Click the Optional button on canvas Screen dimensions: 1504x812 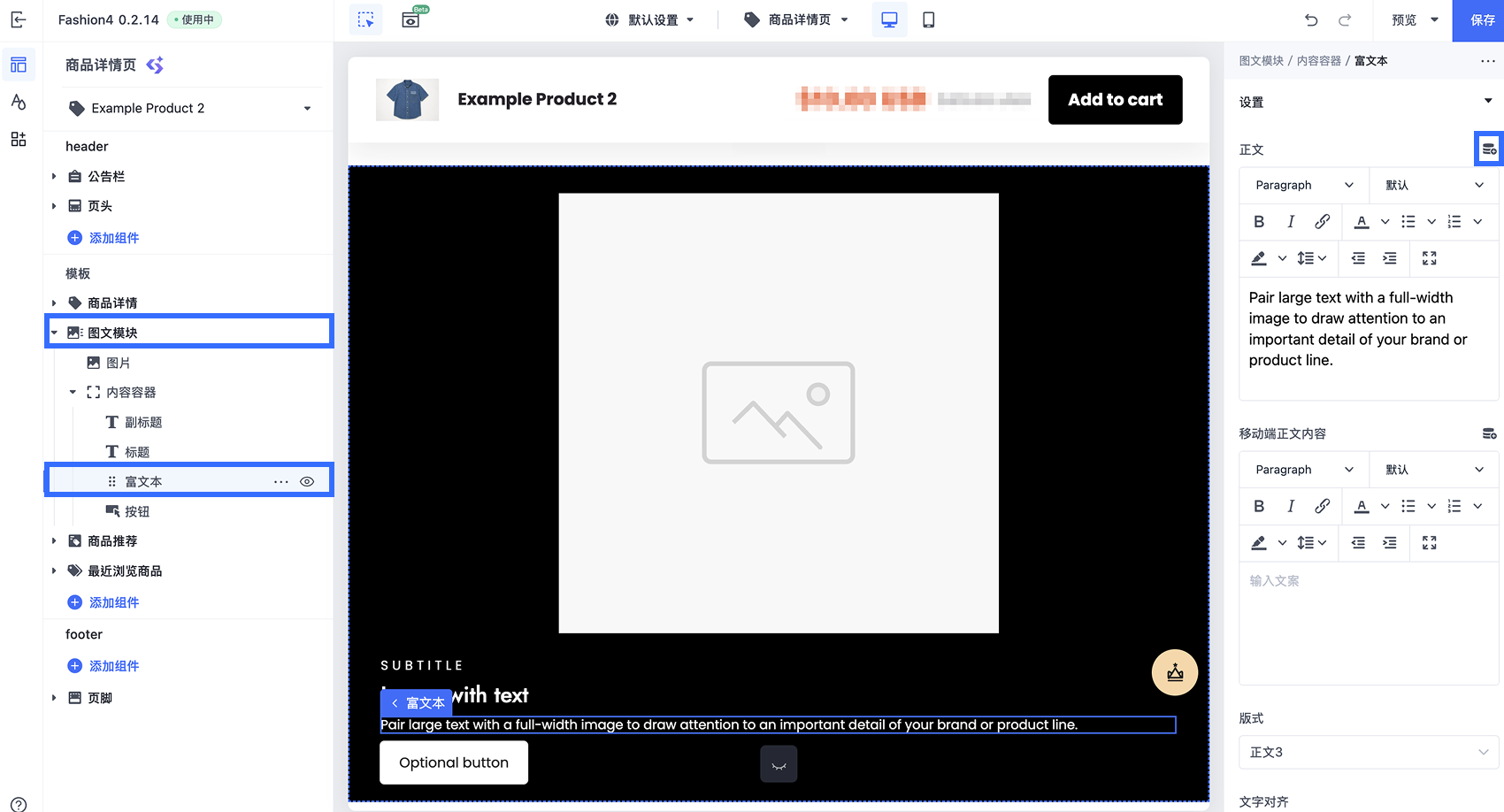pyautogui.click(x=454, y=762)
